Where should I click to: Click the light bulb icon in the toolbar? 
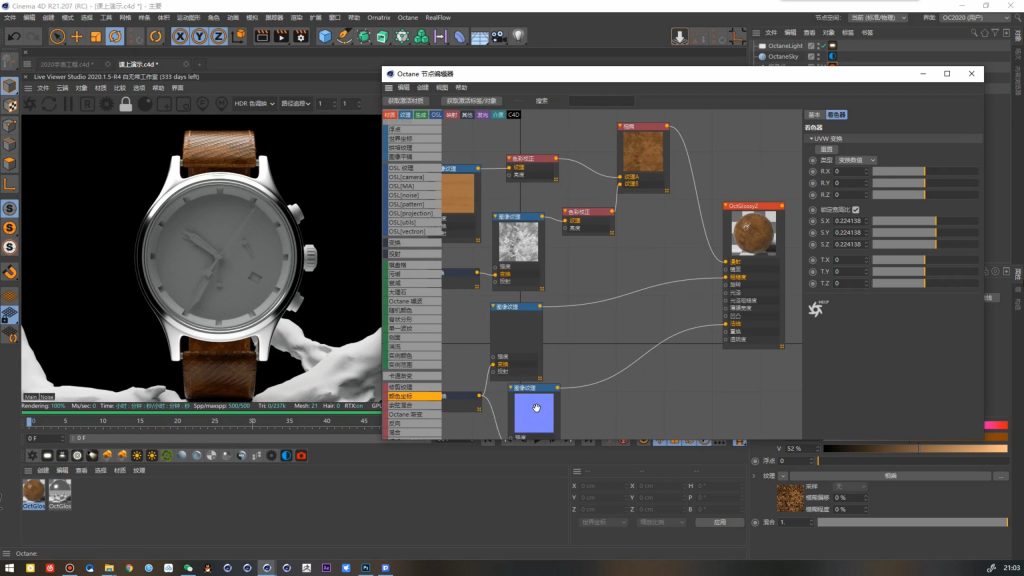click(519, 36)
